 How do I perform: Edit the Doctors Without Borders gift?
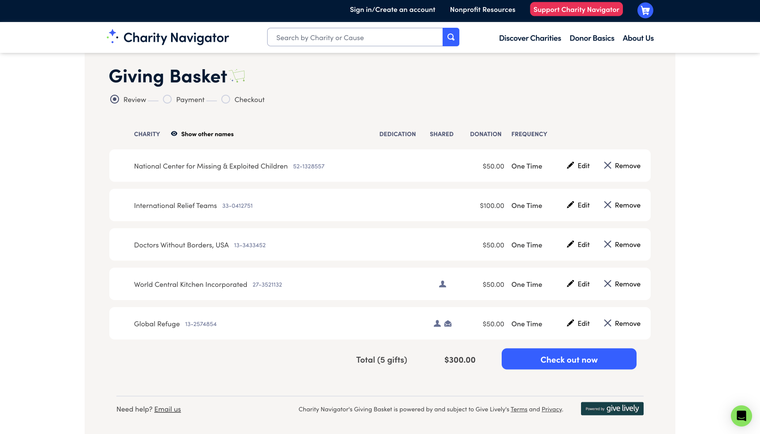(x=578, y=244)
